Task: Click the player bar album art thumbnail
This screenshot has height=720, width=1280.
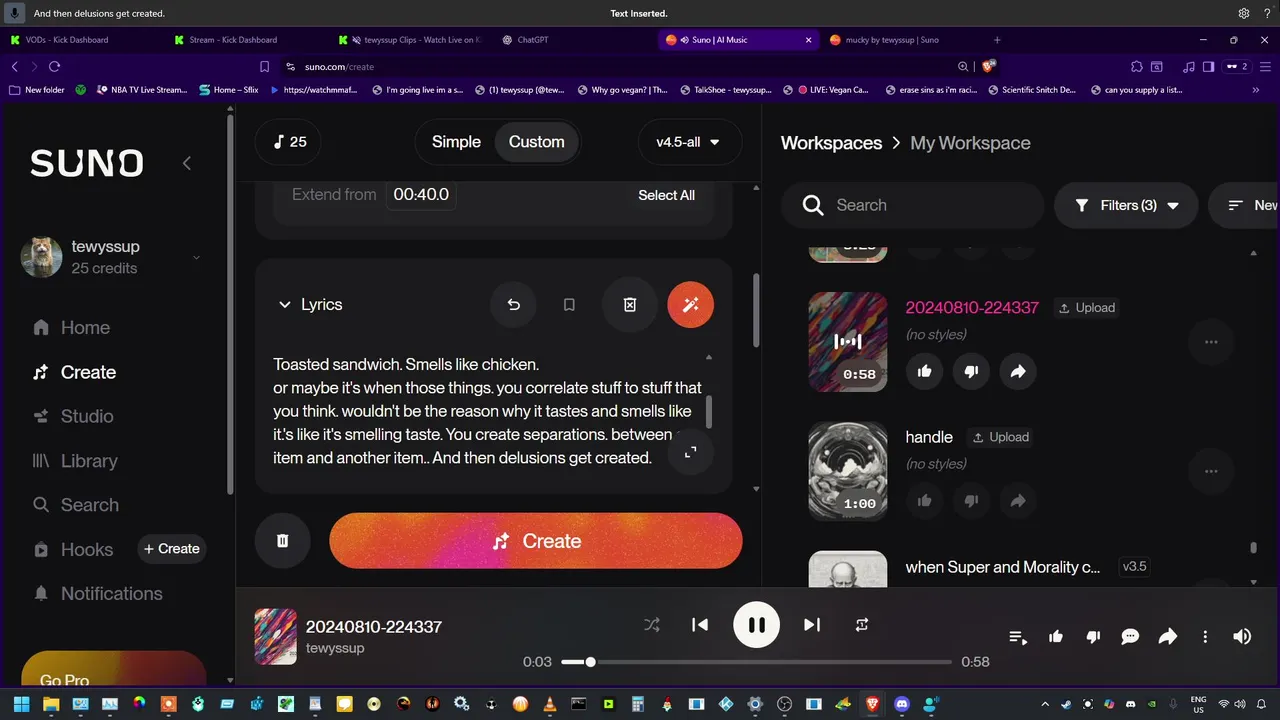Action: coord(276,637)
